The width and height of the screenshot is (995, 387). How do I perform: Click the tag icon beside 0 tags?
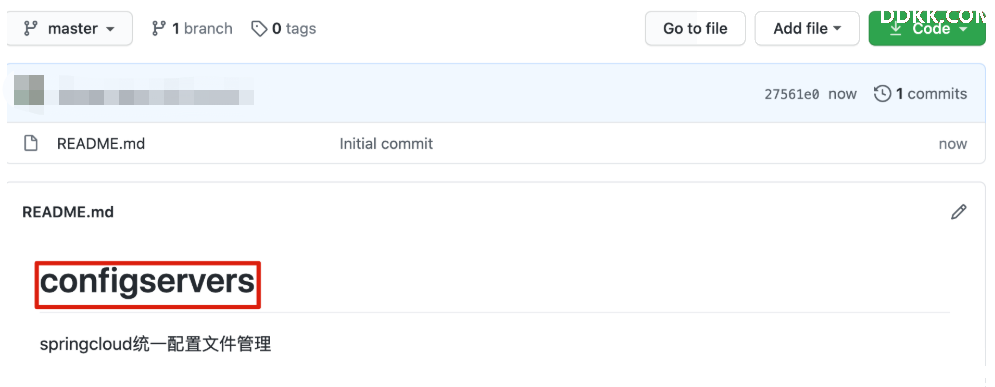[259, 29]
